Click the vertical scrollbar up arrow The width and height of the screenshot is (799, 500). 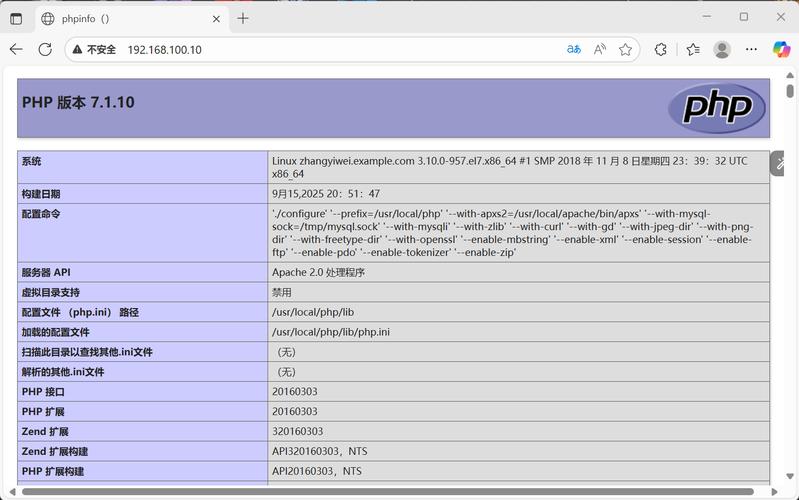(790, 75)
